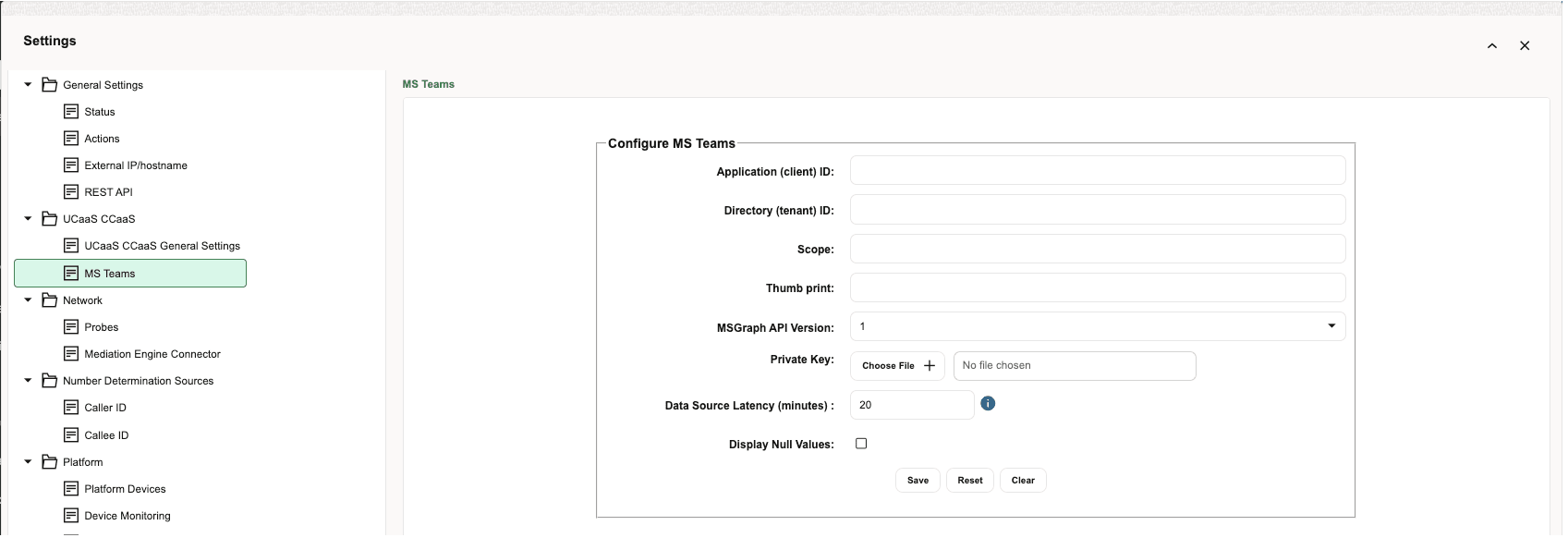Focus the Directory (tenant) ID field
Viewport: 1568px width, 550px height.
point(1098,209)
